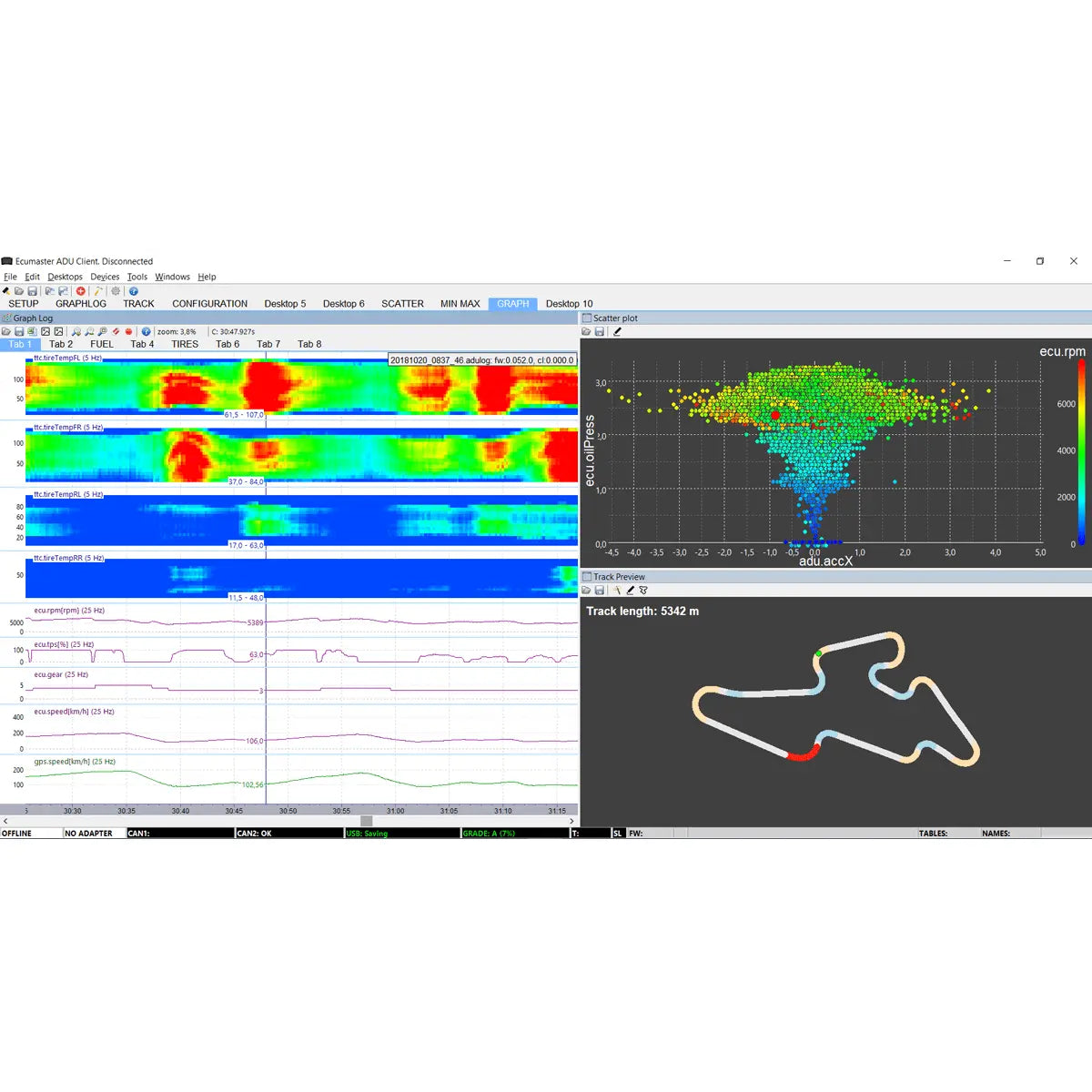Click the blue info icon in Graph Log toolbar
This screenshot has width=1092, height=1092.
[x=146, y=332]
